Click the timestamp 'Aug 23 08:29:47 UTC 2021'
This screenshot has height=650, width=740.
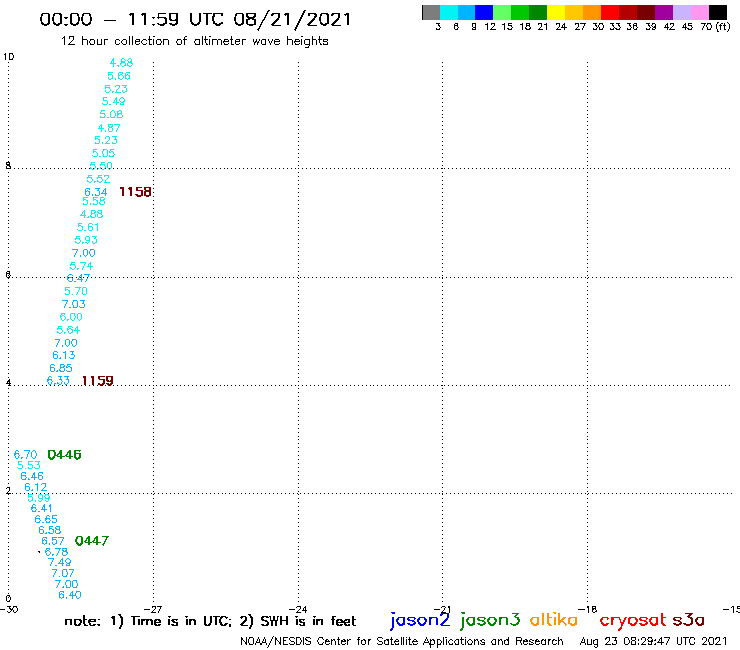pyautogui.click(x=653, y=641)
